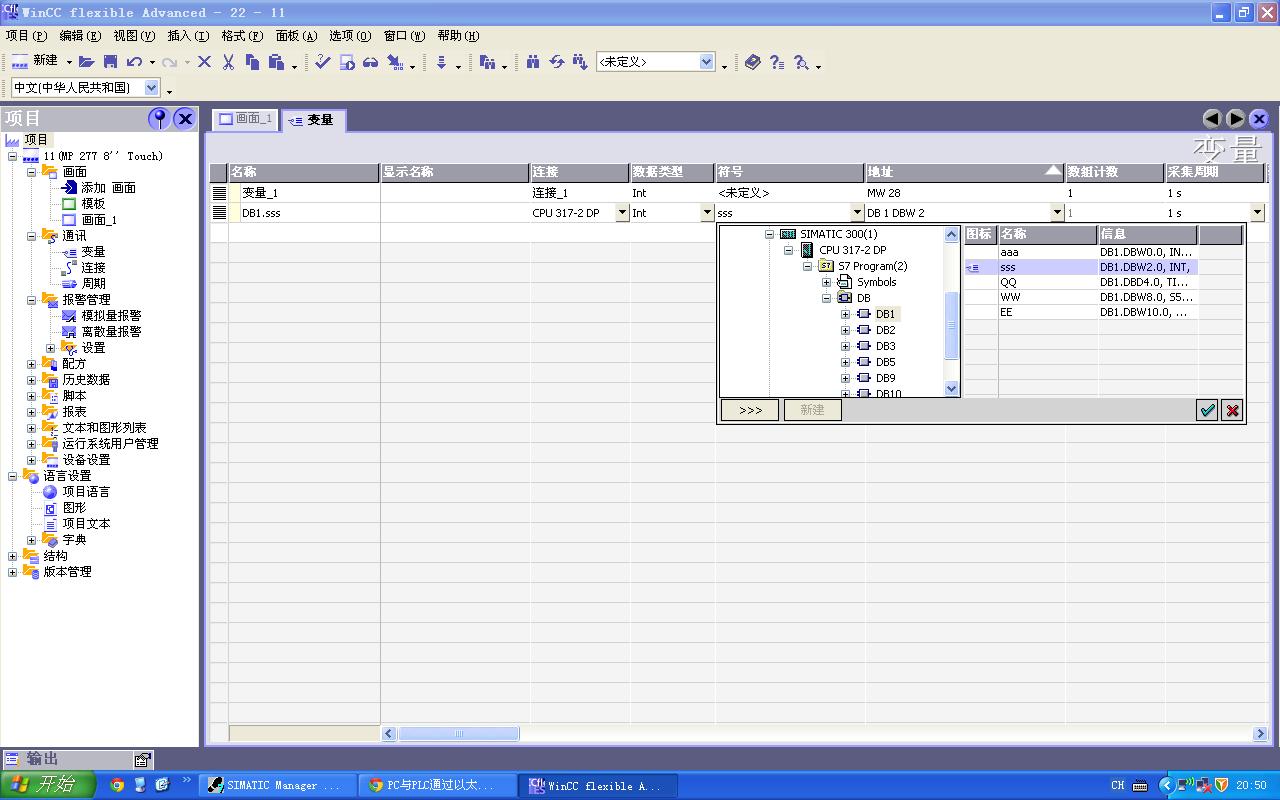The width and height of the screenshot is (1280, 800).
Task: Select DB3 in the symbol tree
Action: click(x=885, y=346)
